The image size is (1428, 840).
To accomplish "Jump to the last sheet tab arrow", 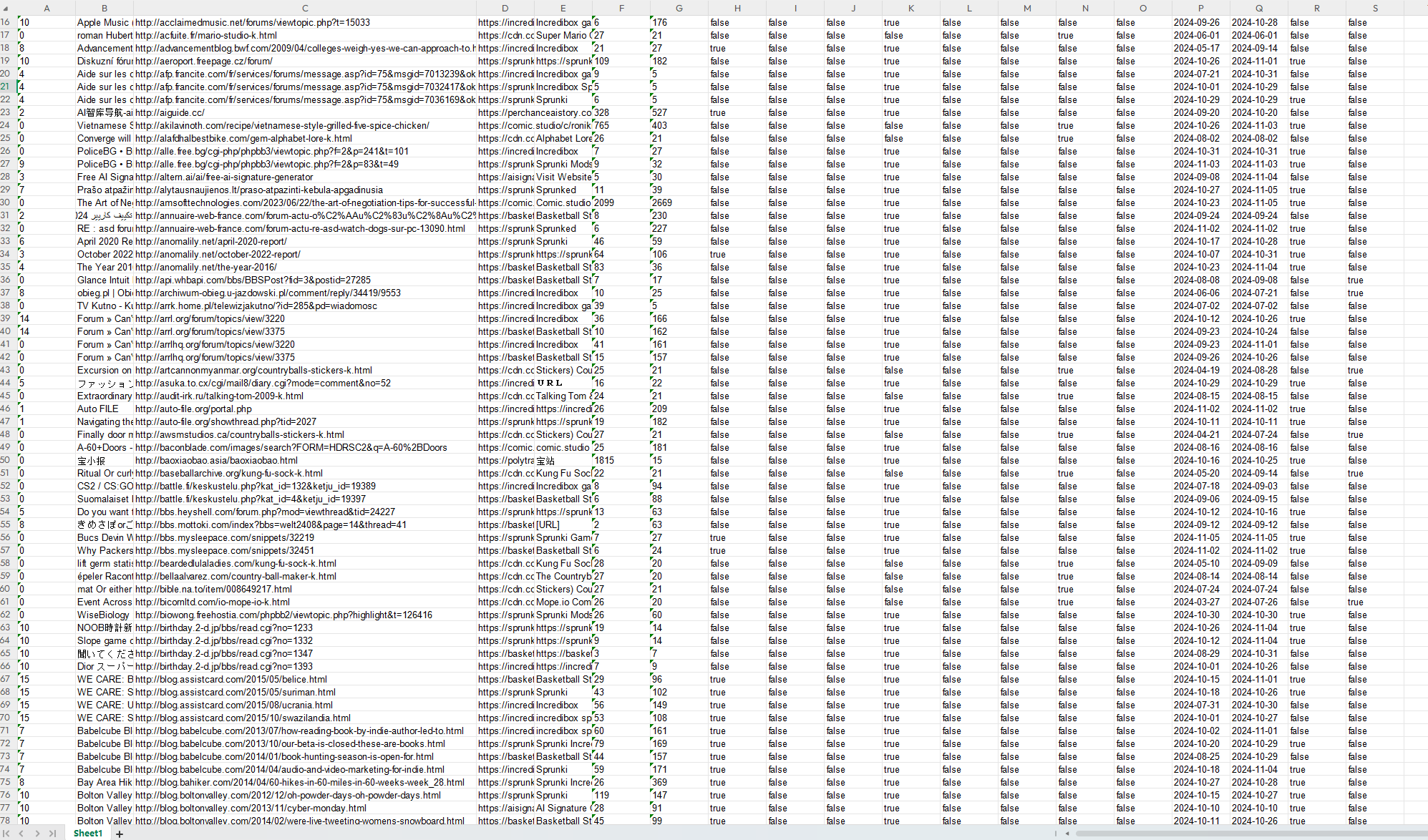I will 52,834.
